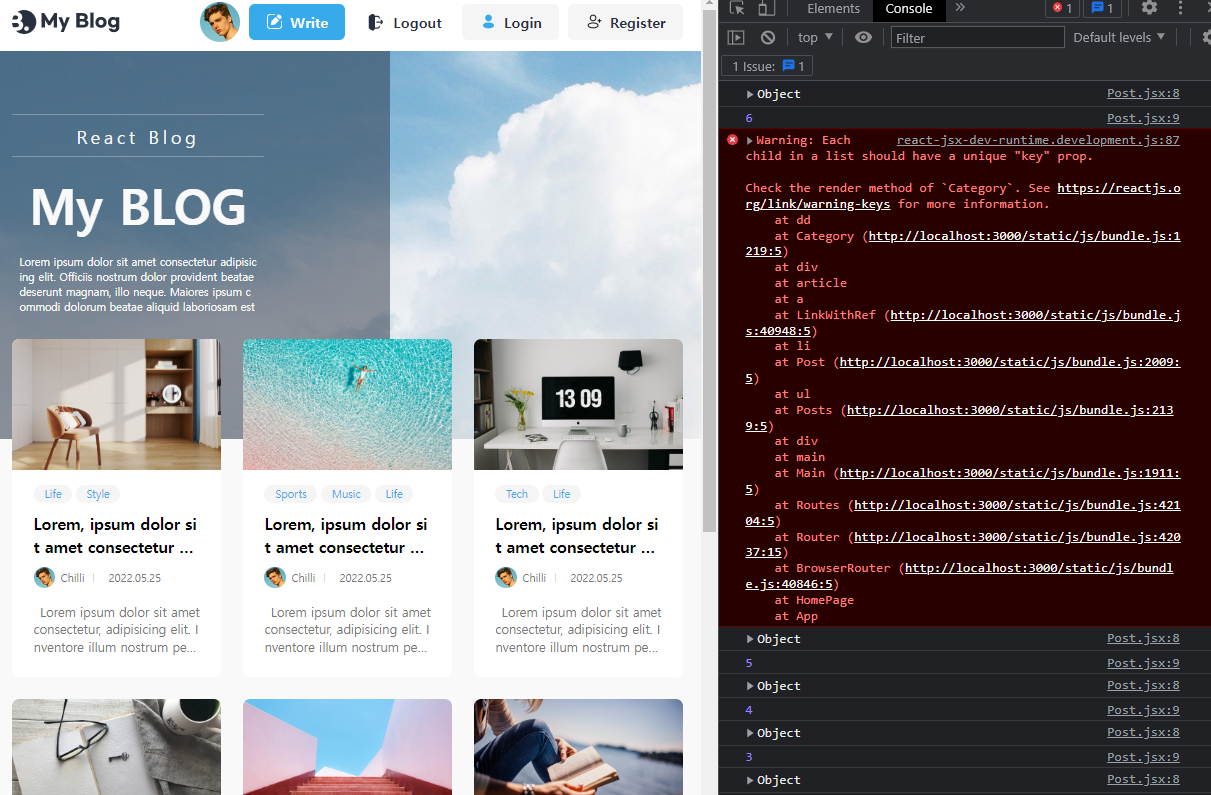Open the glasses and notebook thumbnail

[116, 747]
